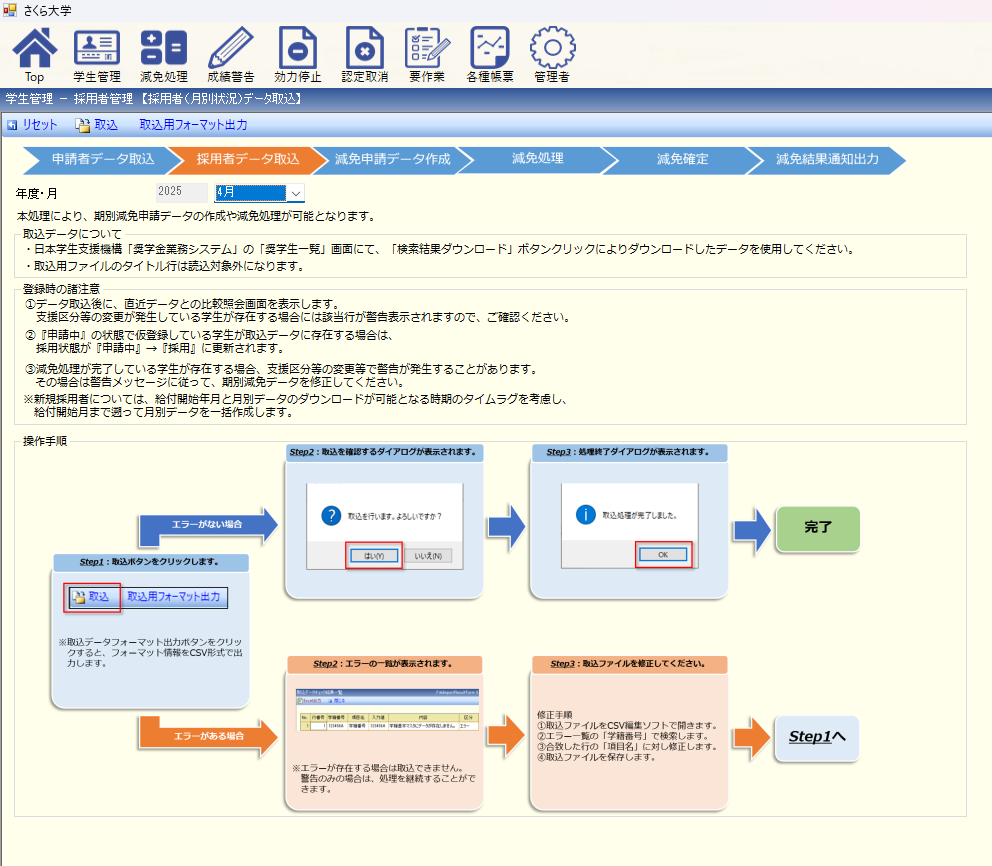
Task: Select the 減免申請データ作成 step tab
Action: [x=392, y=160]
